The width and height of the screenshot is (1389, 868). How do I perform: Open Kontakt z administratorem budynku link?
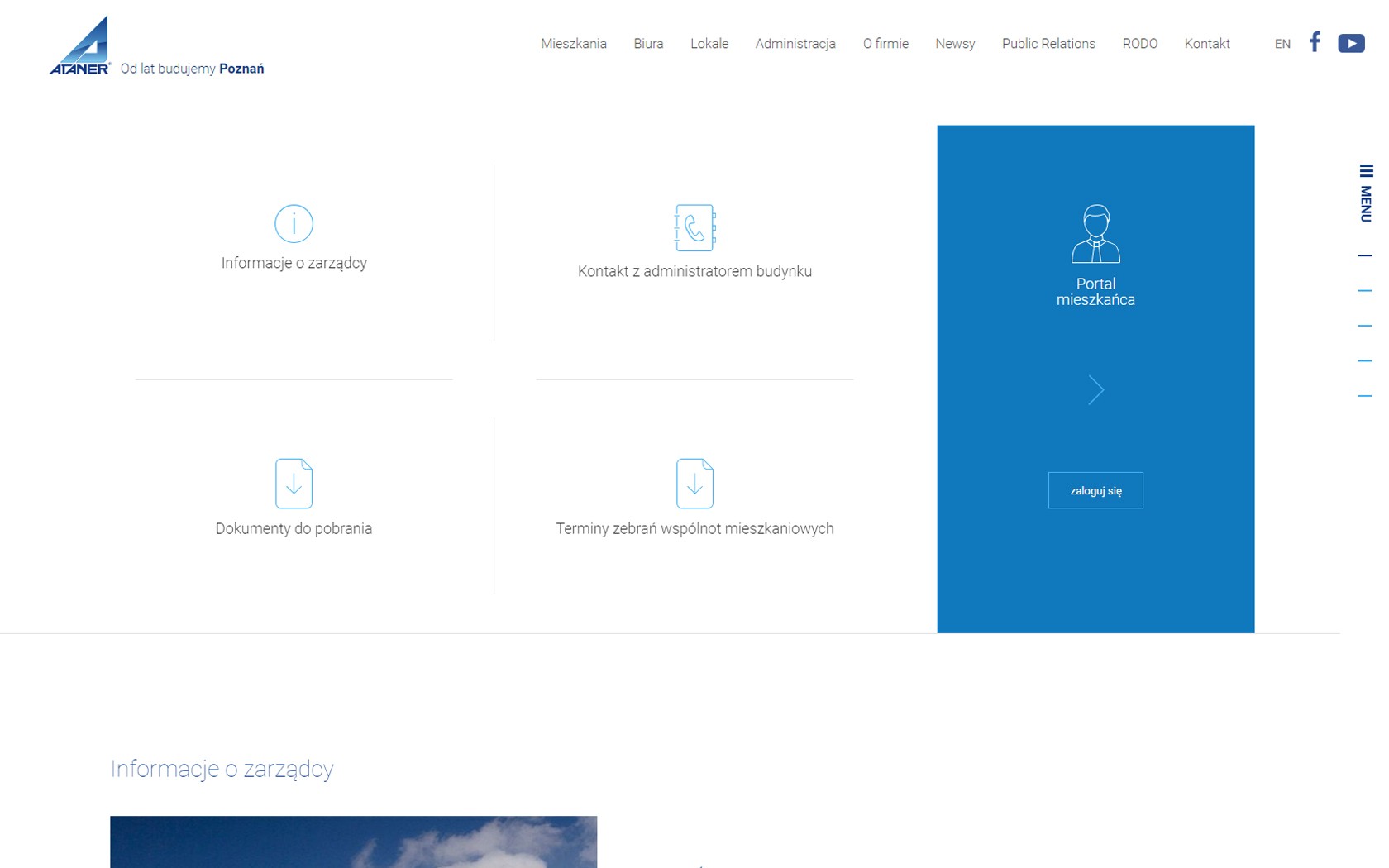pos(694,271)
